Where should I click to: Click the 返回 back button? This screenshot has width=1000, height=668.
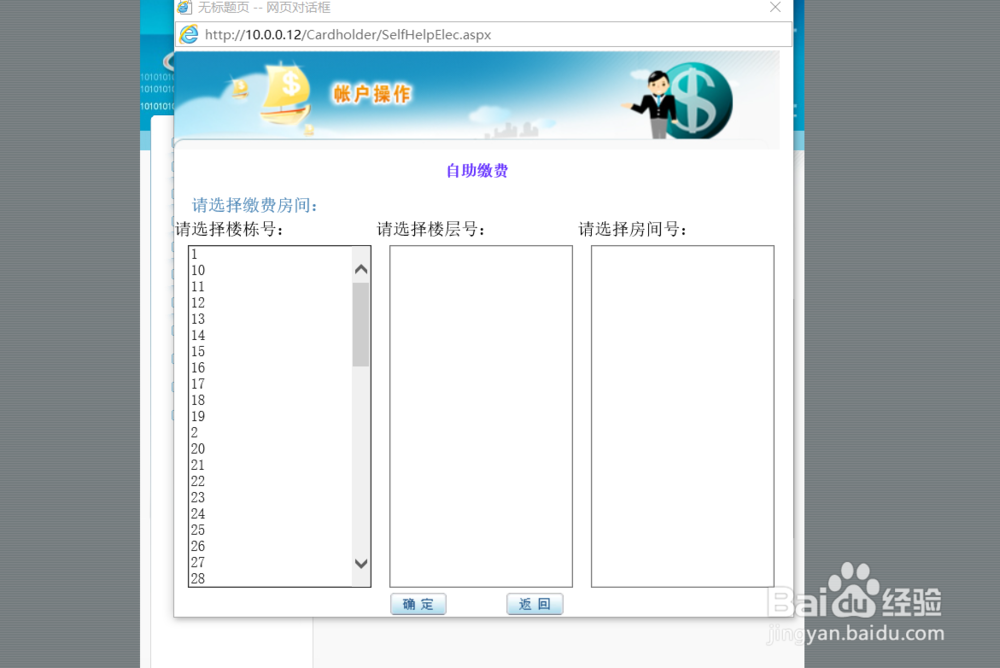tap(534, 604)
